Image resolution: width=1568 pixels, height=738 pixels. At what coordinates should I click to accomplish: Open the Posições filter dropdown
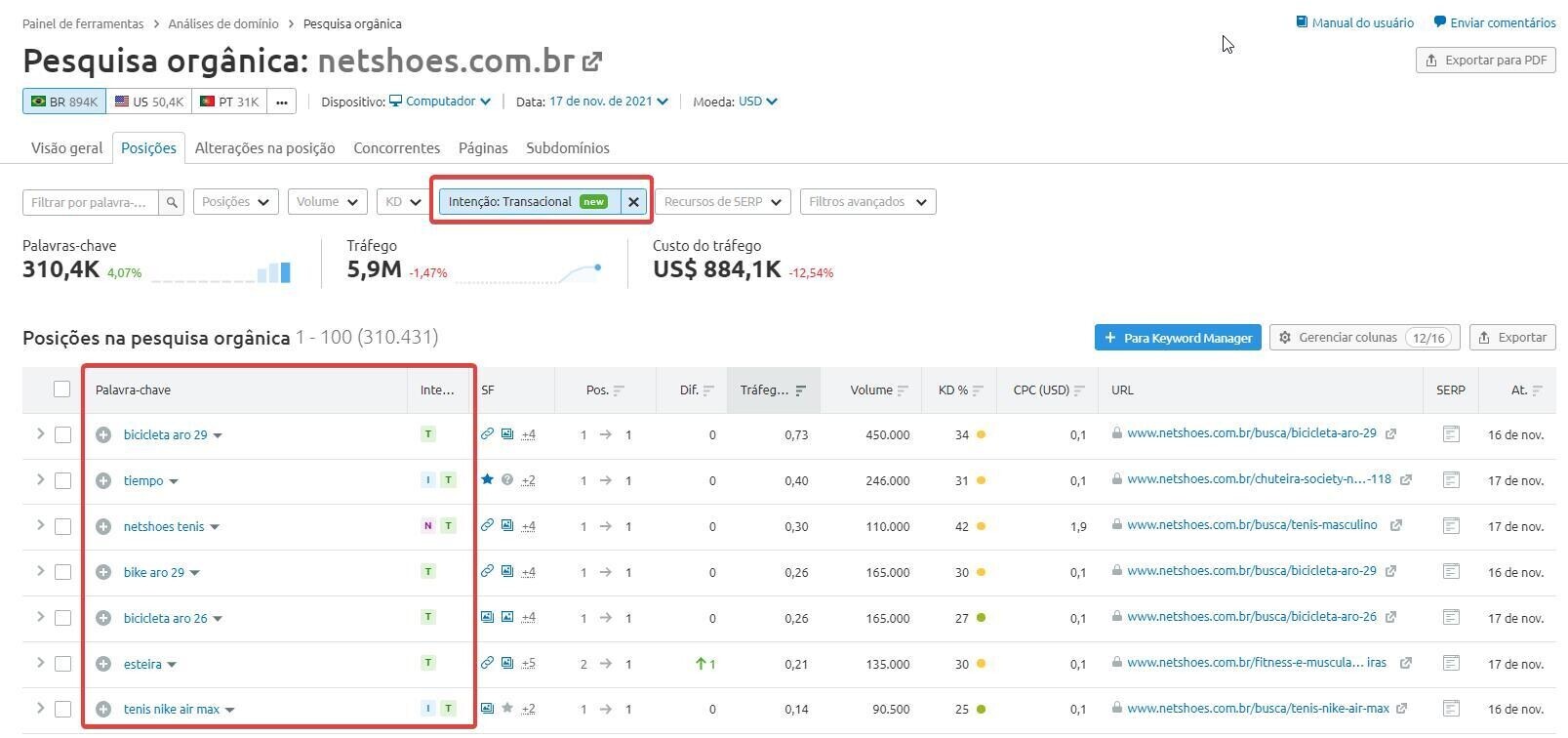[x=235, y=202]
